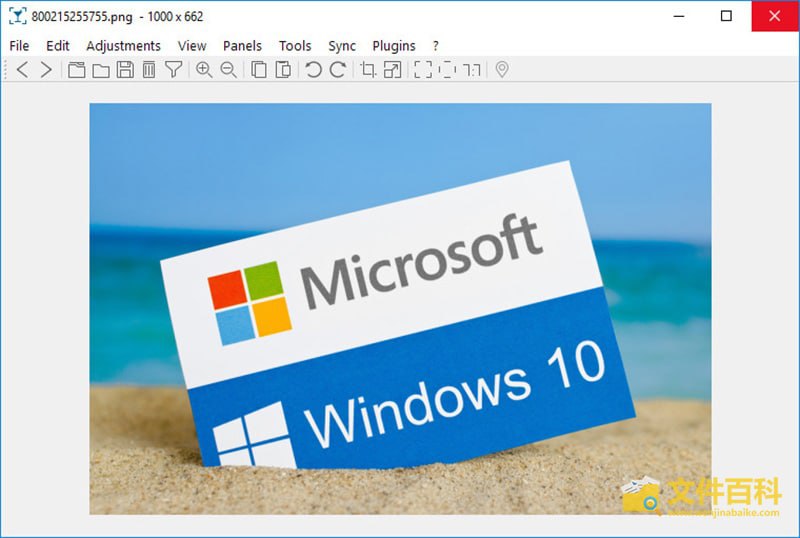Image resolution: width=800 pixels, height=538 pixels.
Task: Click the displayed Microsoft Windows 10 image
Action: pyautogui.click(x=401, y=309)
